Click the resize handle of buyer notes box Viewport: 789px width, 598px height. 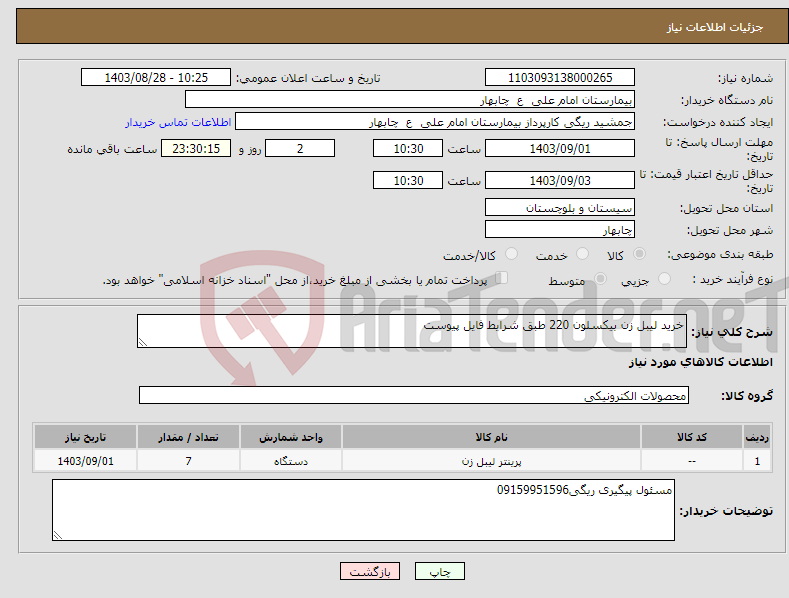pos(58,536)
